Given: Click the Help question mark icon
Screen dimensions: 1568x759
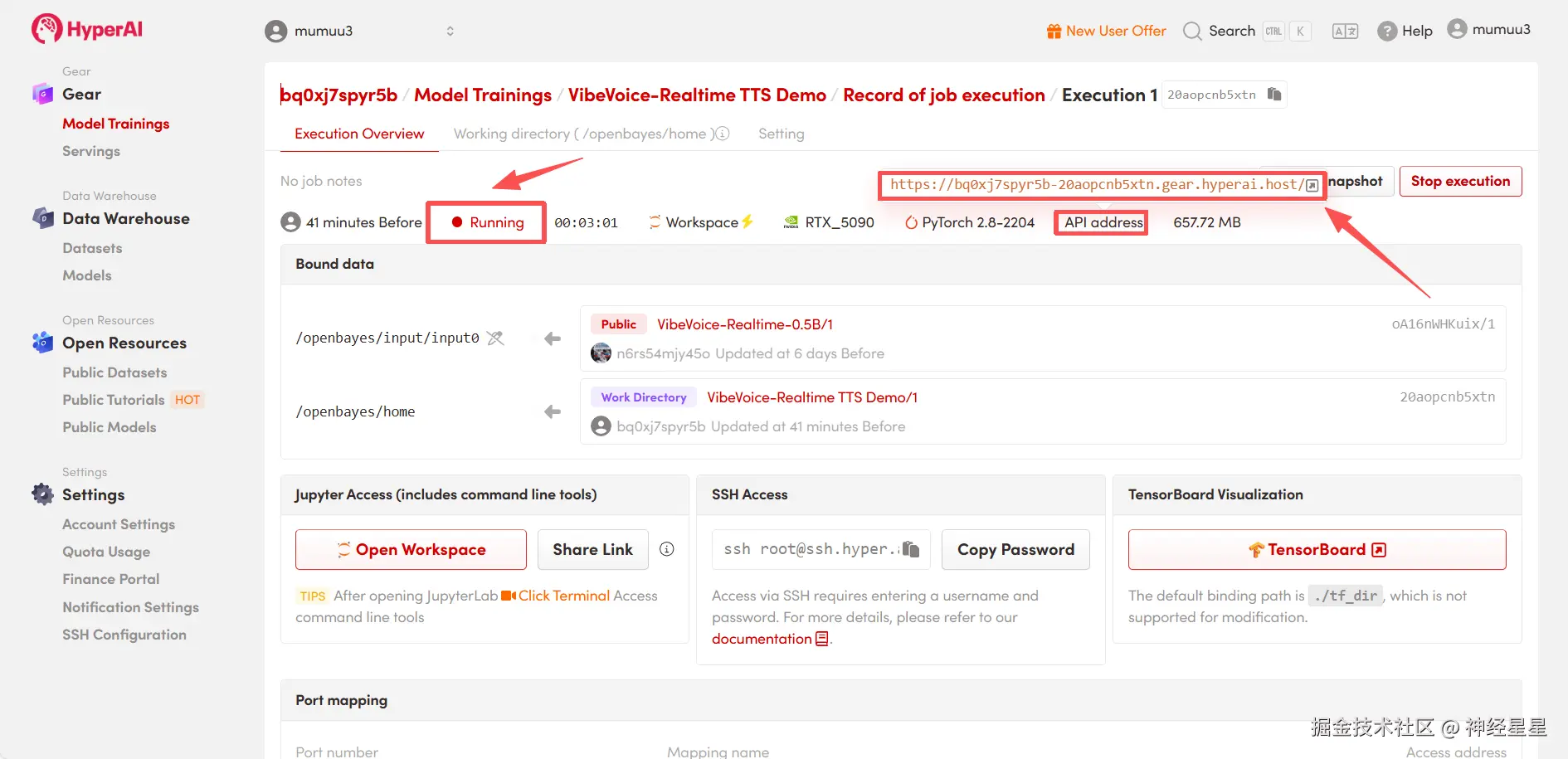Looking at the screenshot, I should click(x=1386, y=32).
